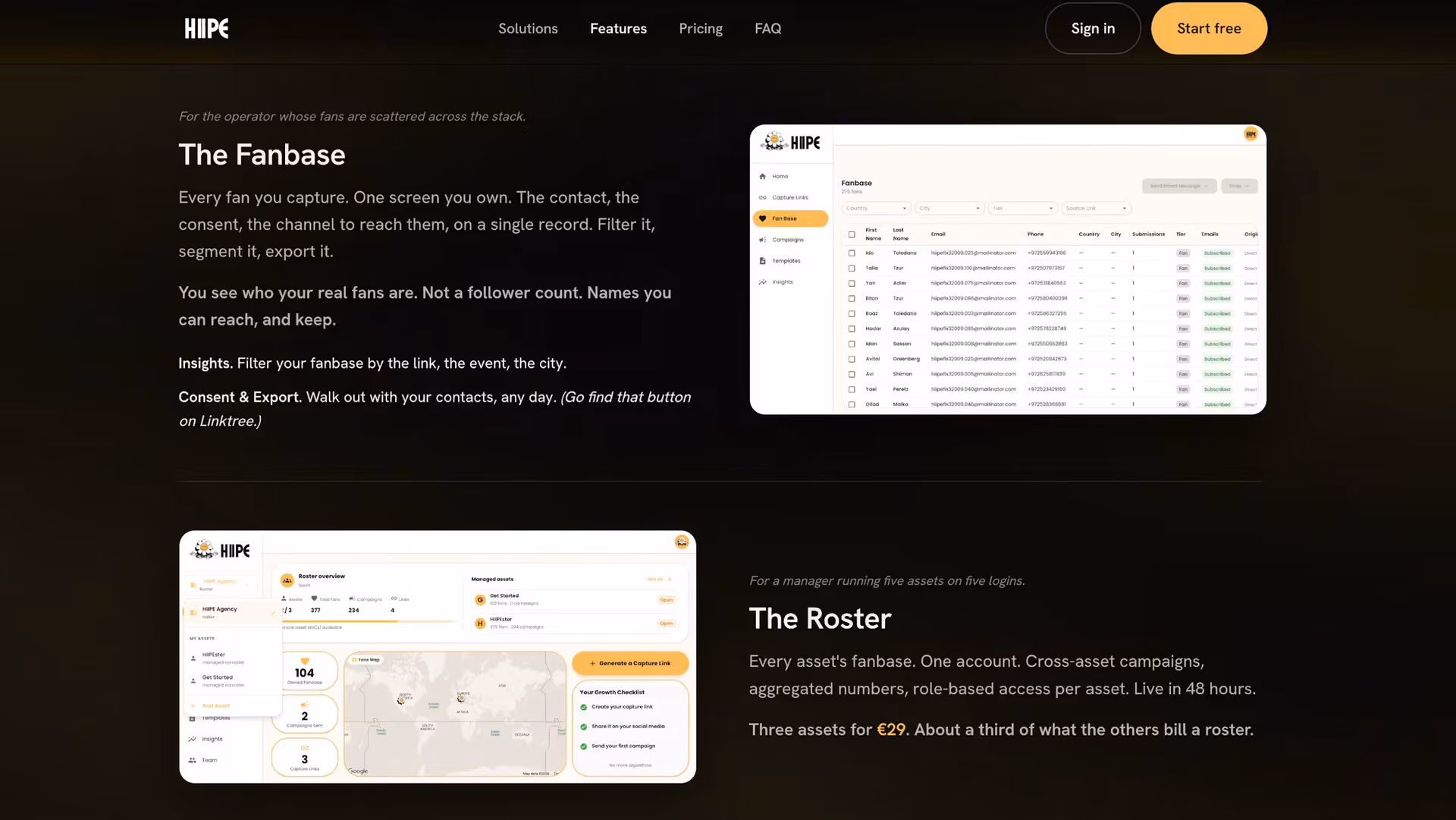The width and height of the screenshot is (1456, 820).
Task: Open the Country filter dropdown
Action: coord(876,208)
